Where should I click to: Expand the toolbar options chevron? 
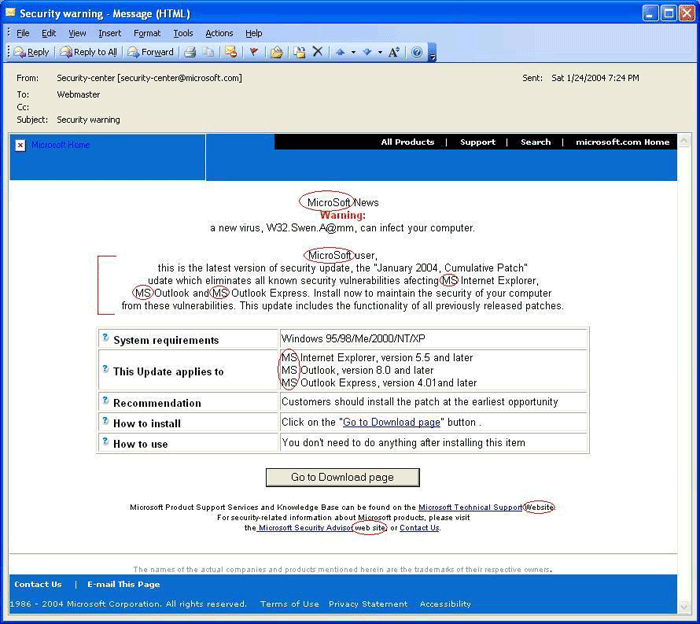[432, 53]
